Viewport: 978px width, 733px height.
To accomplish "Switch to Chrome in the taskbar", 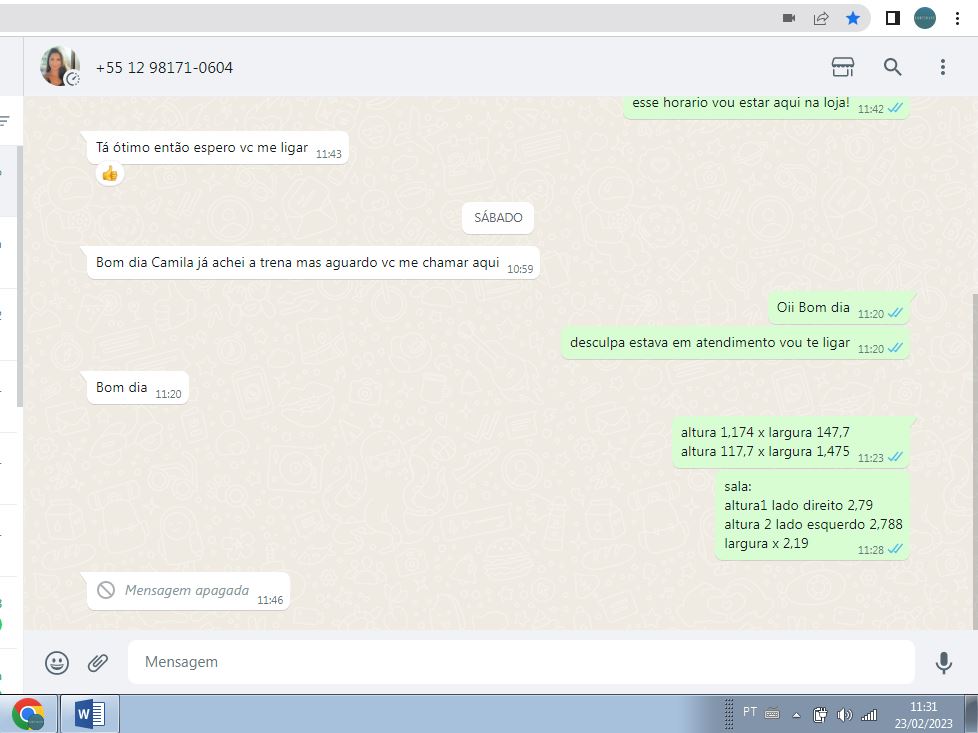I will 28,714.
